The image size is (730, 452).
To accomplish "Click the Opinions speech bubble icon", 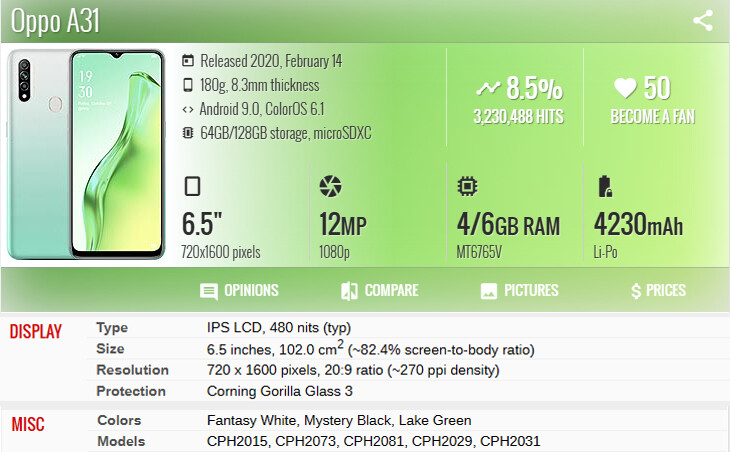I will click(208, 292).
